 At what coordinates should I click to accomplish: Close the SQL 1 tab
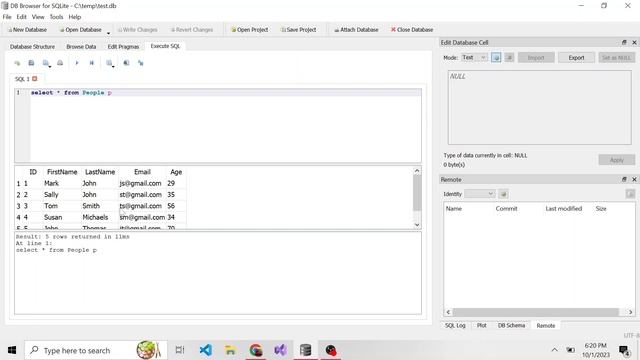coord(35,78)
